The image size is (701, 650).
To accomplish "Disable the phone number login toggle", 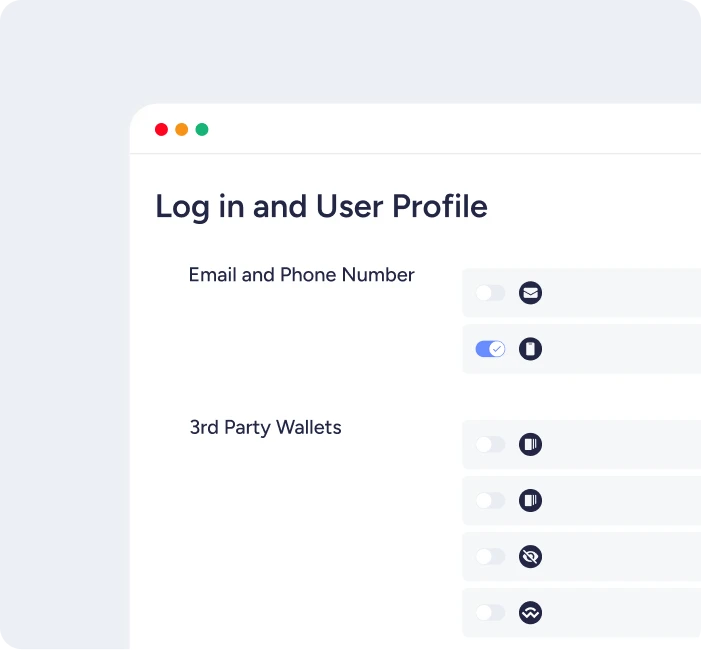I will (x=490, y=349).
